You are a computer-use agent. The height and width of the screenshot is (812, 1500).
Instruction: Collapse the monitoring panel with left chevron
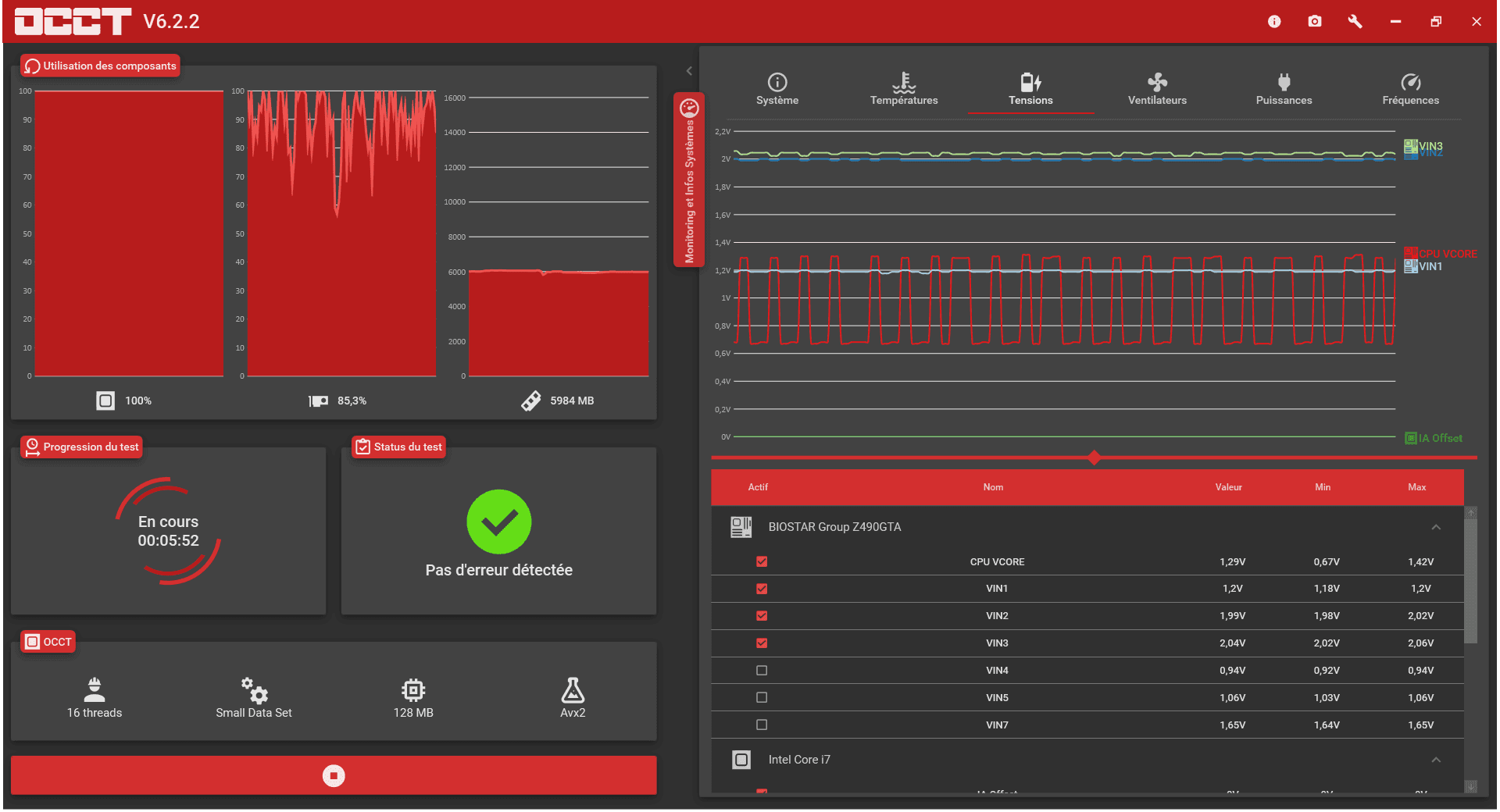[689, 71]
